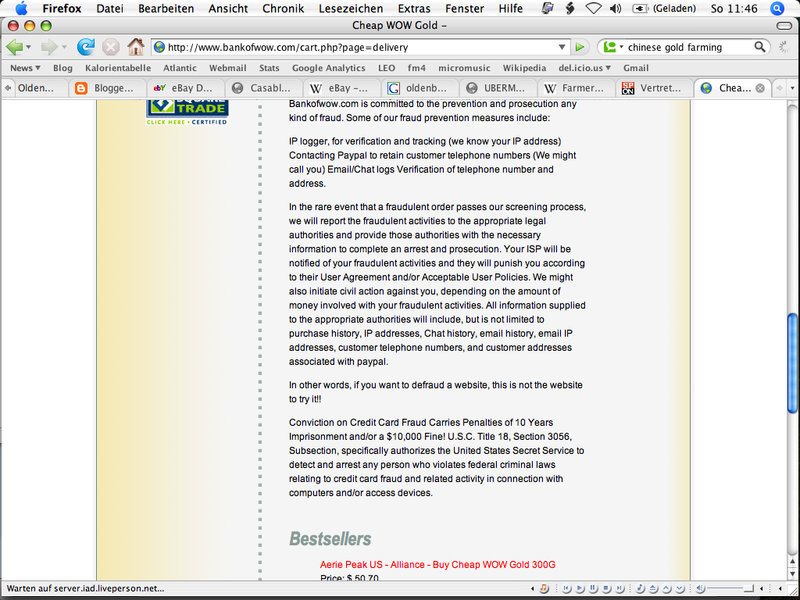Click the FoxyTunes volume slider
The image size is (800, 600).
pos(731,588)
